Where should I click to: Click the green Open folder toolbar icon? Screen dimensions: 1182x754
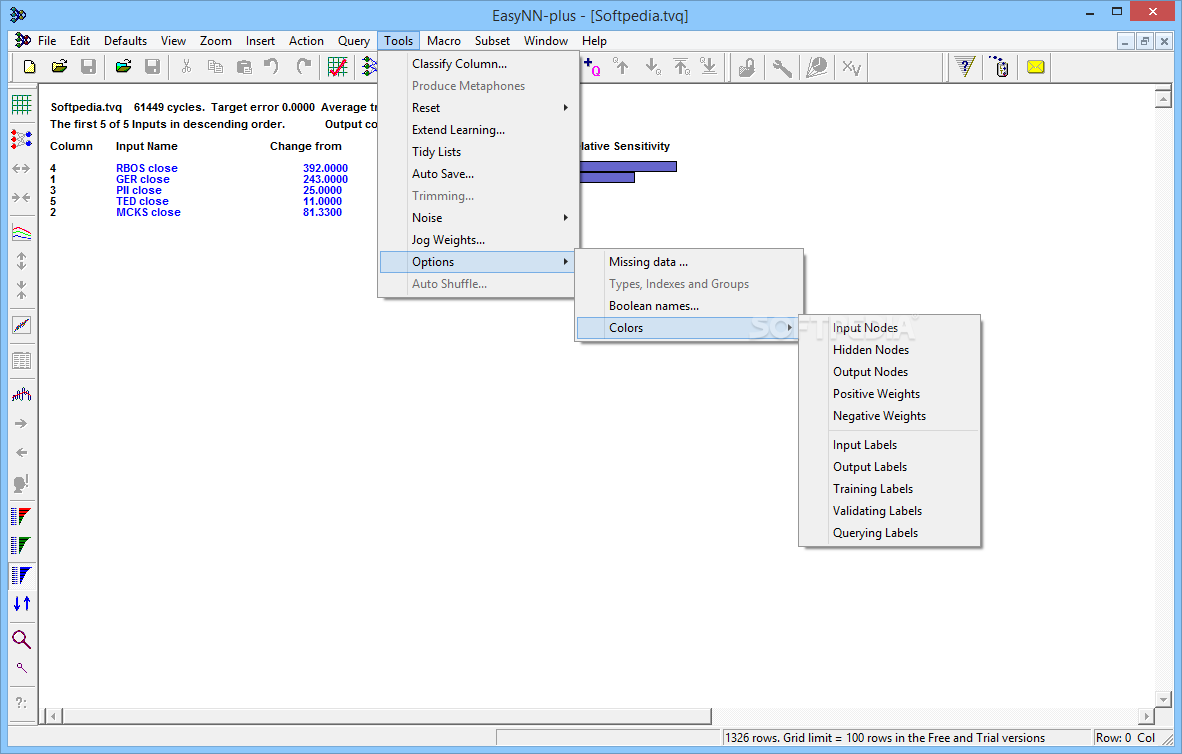124,67
